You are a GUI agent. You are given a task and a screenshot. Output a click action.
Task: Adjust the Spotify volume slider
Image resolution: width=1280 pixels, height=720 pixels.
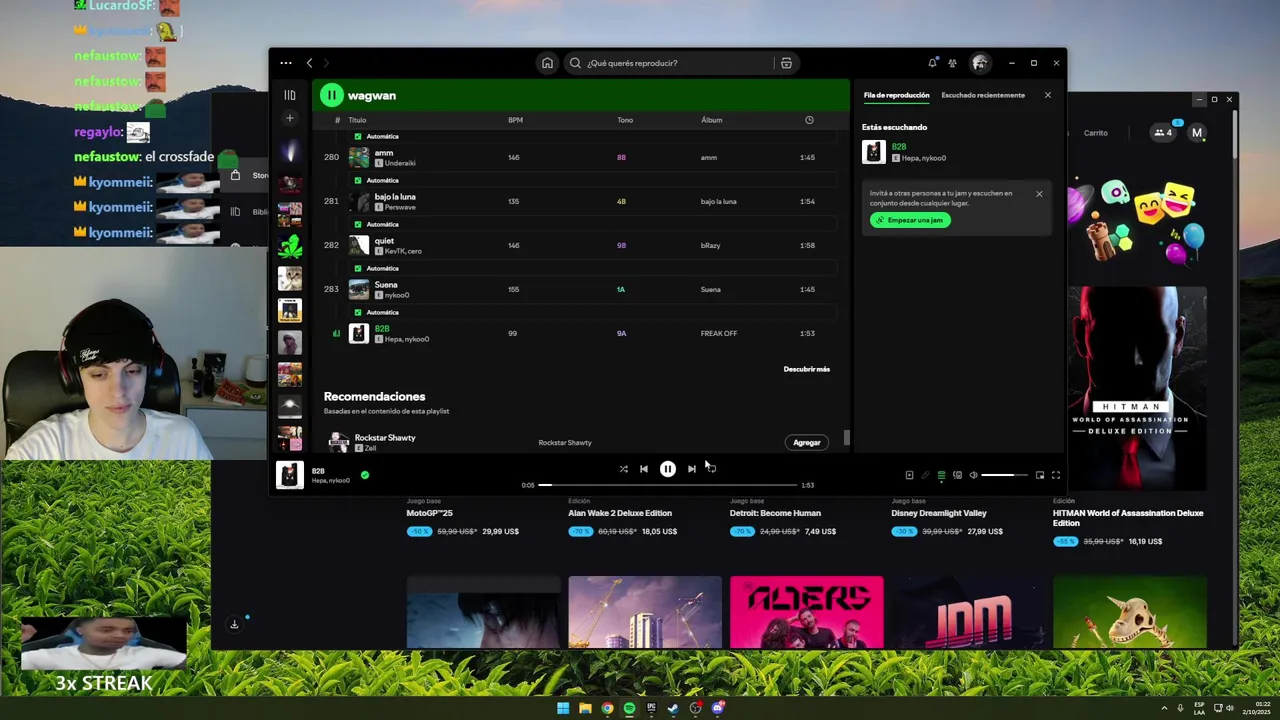1004,475
